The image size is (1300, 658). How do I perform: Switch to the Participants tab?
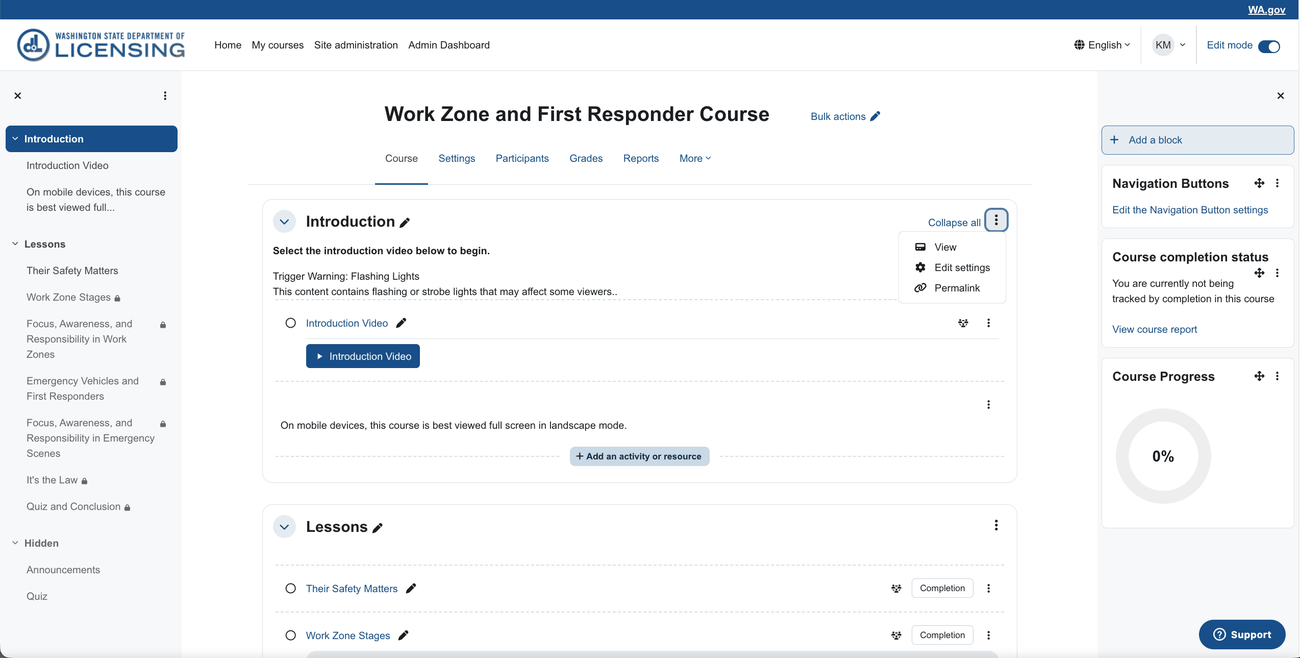coord(522,158)
